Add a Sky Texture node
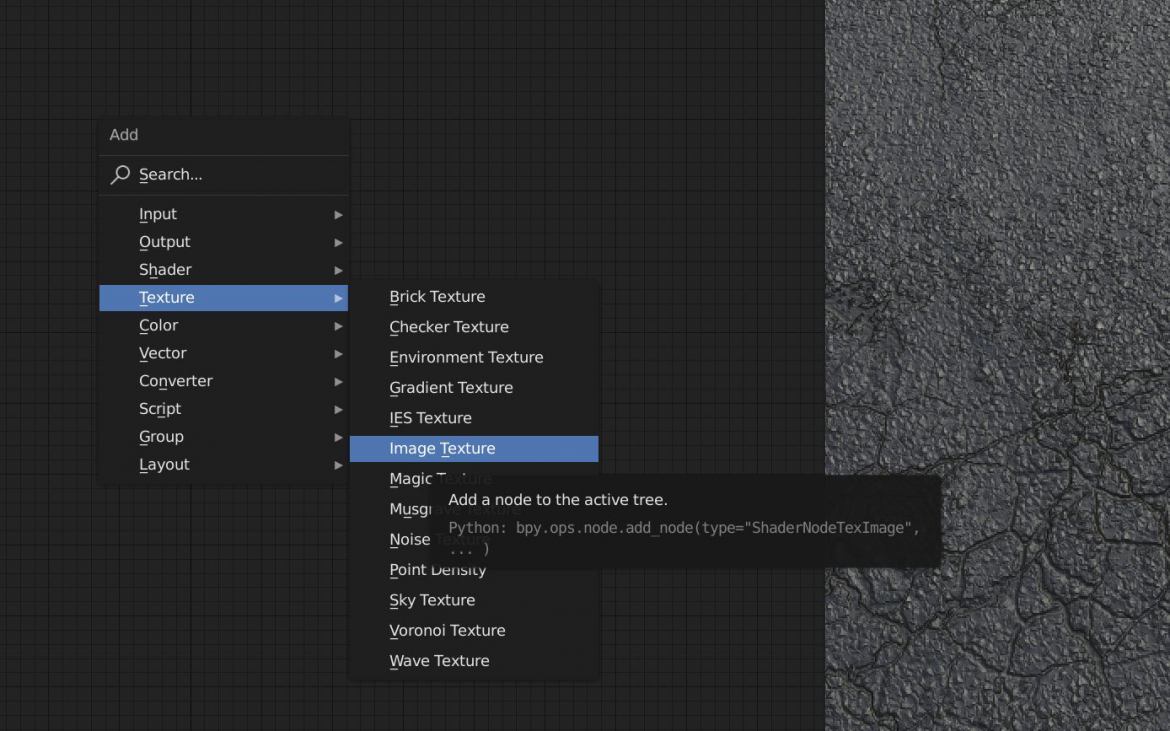Screen dimensions: 1170x731 (432, 599)
